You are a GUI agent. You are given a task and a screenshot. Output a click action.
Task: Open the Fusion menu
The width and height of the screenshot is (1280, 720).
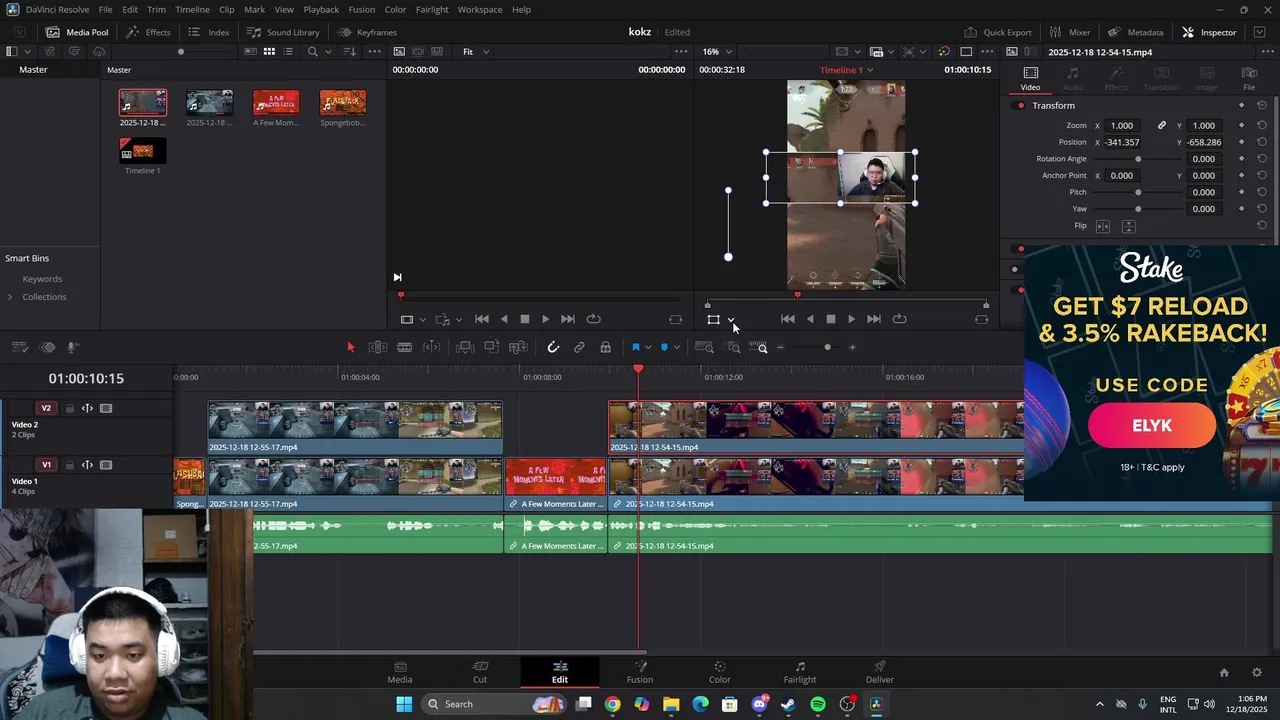point(362,9)
